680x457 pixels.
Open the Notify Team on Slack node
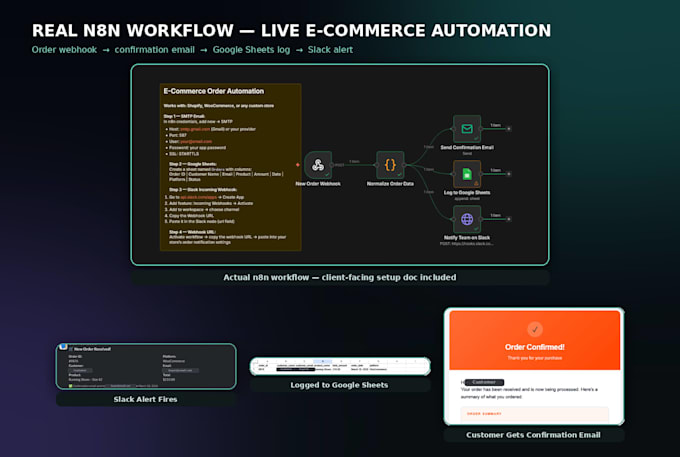click(x=467, y=219)
